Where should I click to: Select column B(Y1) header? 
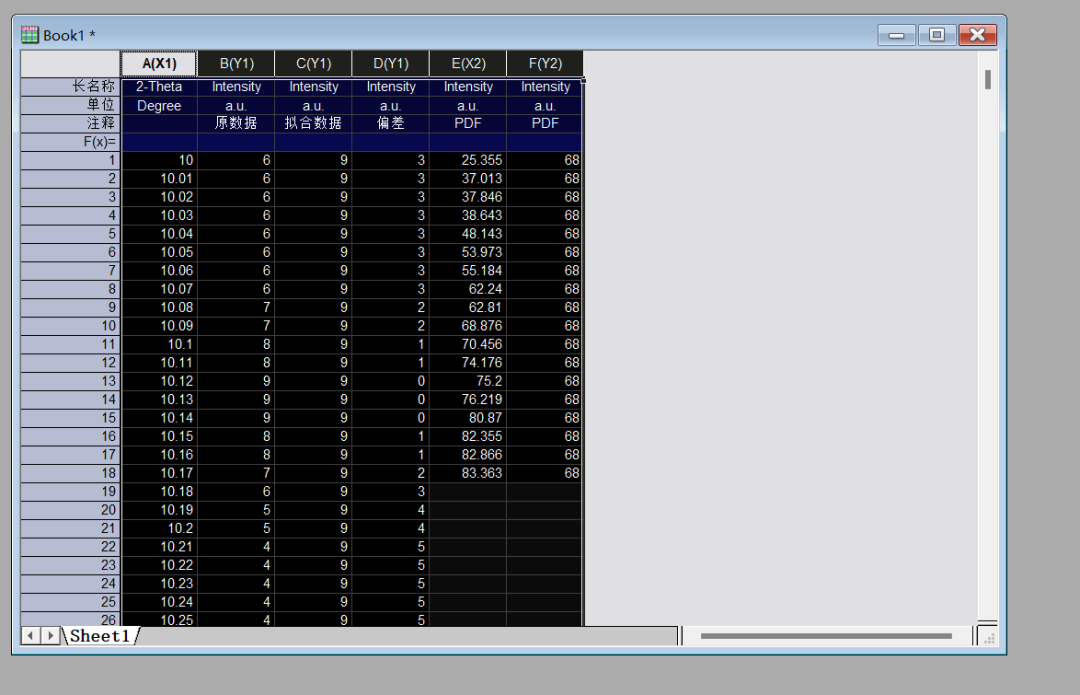236,64
